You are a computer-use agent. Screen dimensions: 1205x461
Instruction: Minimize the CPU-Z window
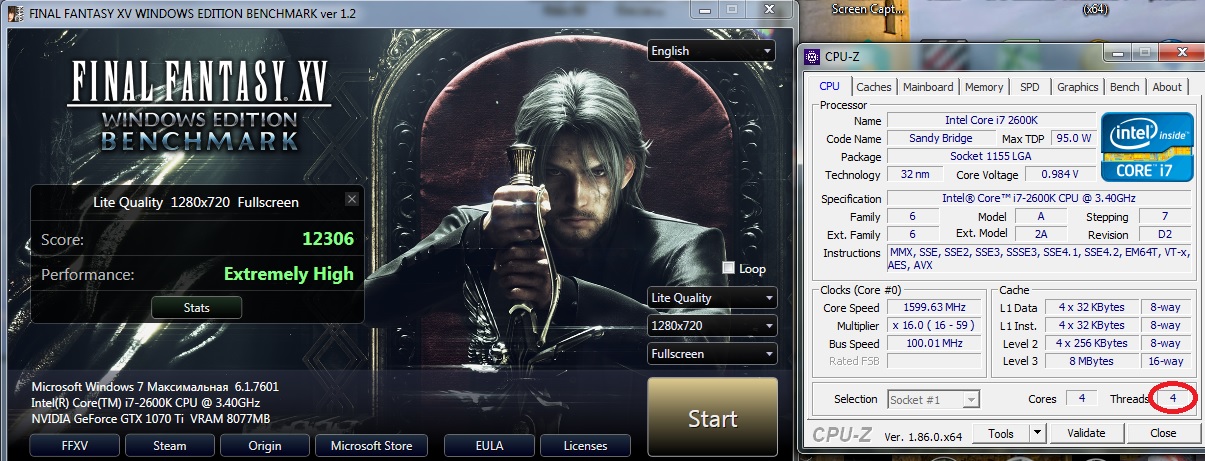1119,52
